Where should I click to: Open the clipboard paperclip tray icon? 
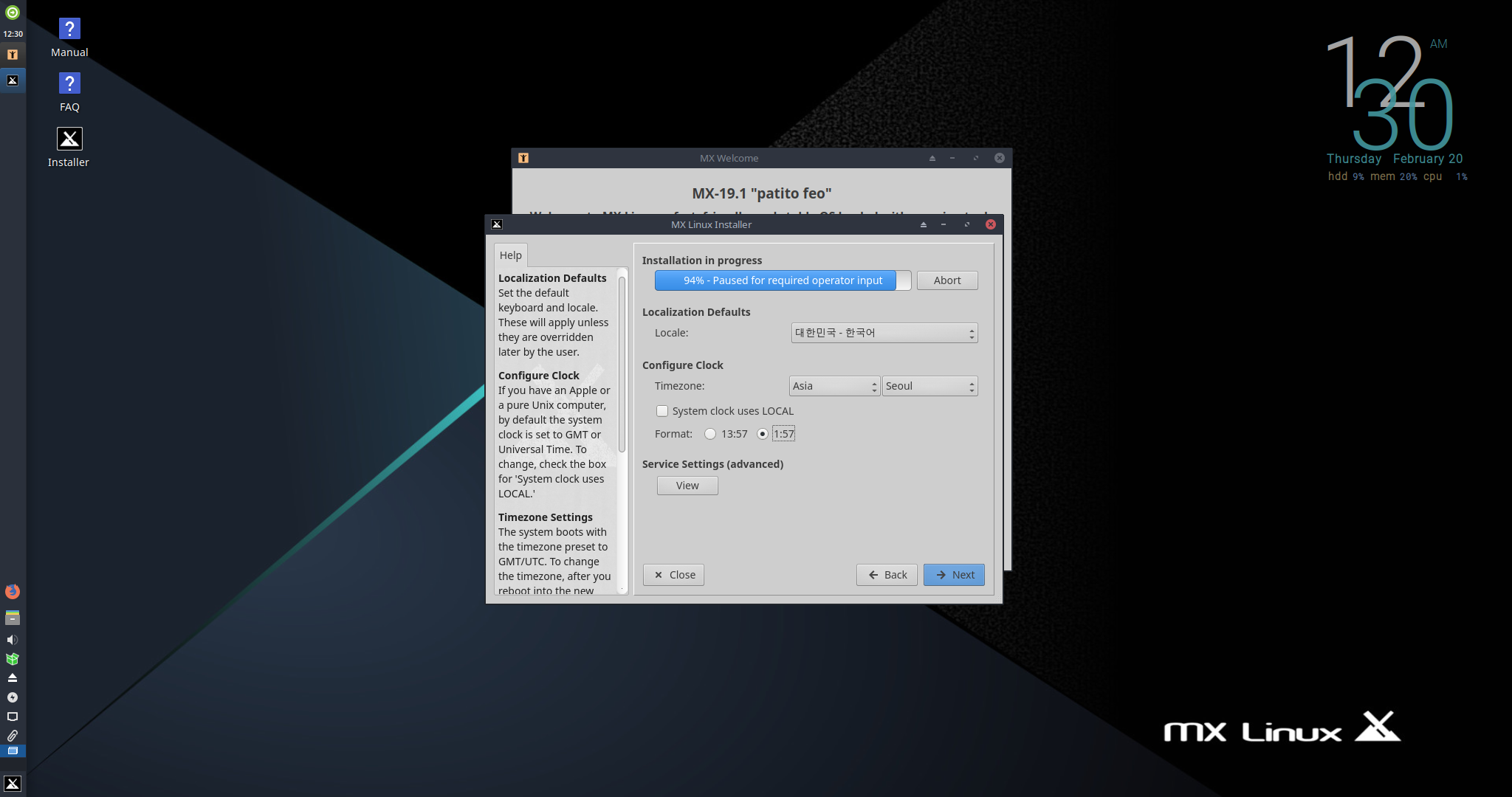pyautogui.click(x=13, y=736)
